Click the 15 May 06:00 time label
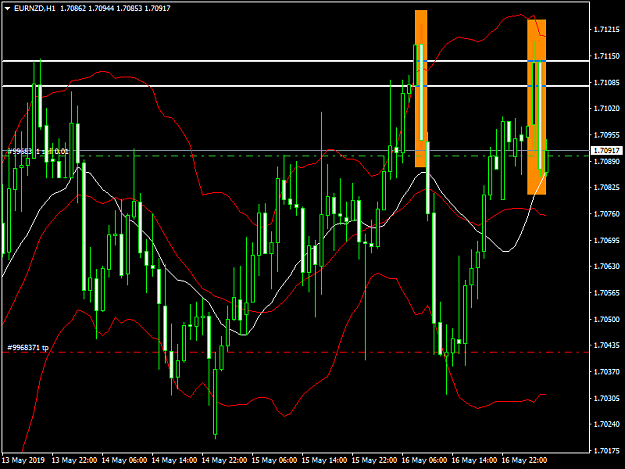 (x=274, y=460)
